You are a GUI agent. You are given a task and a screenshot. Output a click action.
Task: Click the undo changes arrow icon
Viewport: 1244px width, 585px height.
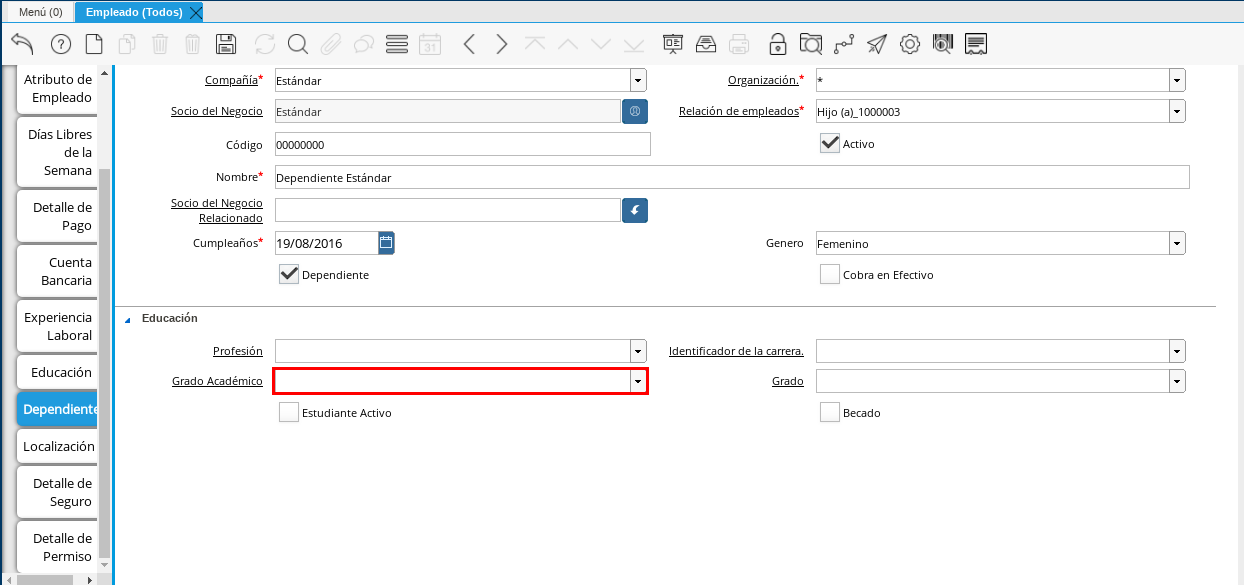pos(22,44)
